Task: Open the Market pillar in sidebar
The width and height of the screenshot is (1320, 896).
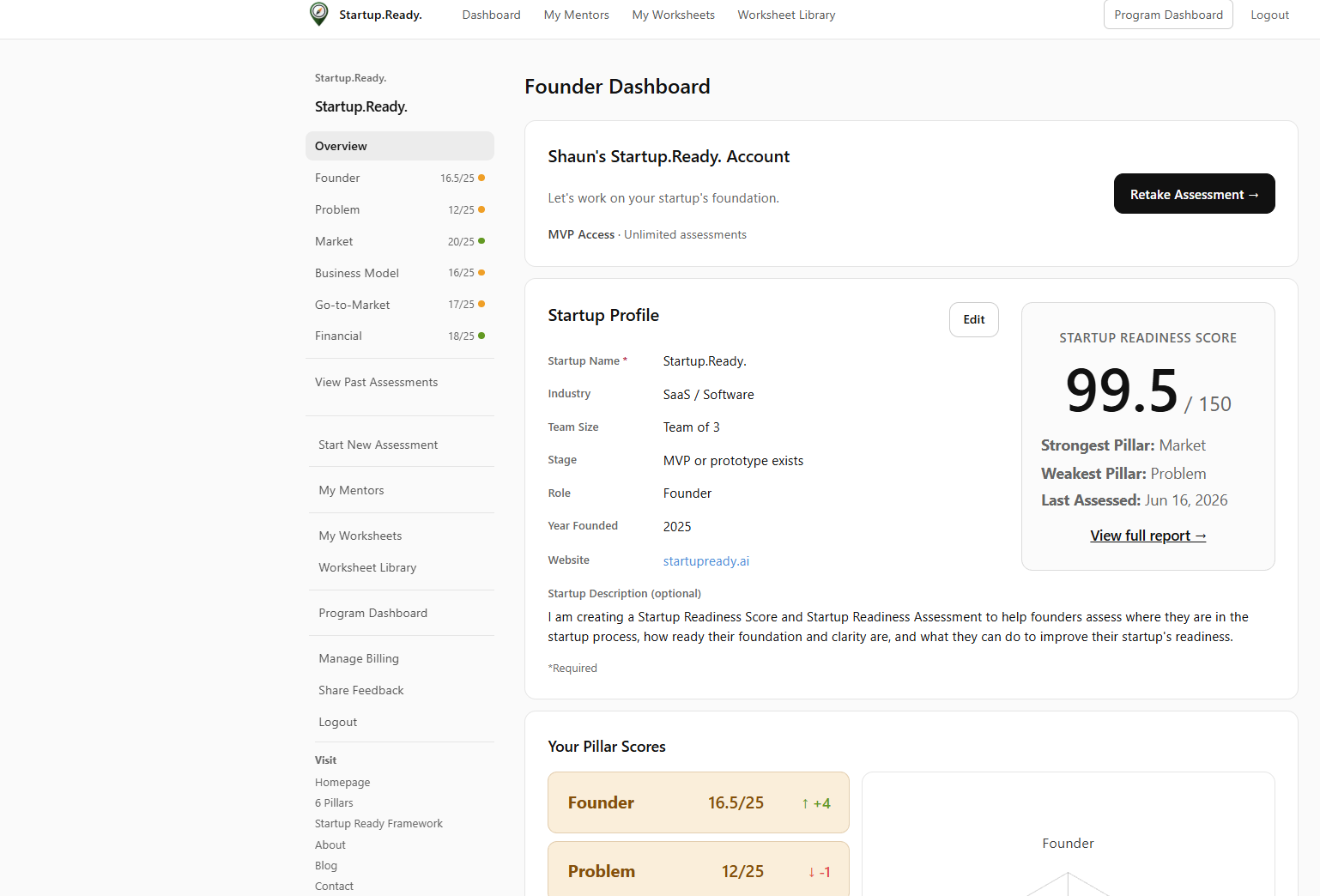Action: pos(400,241)
